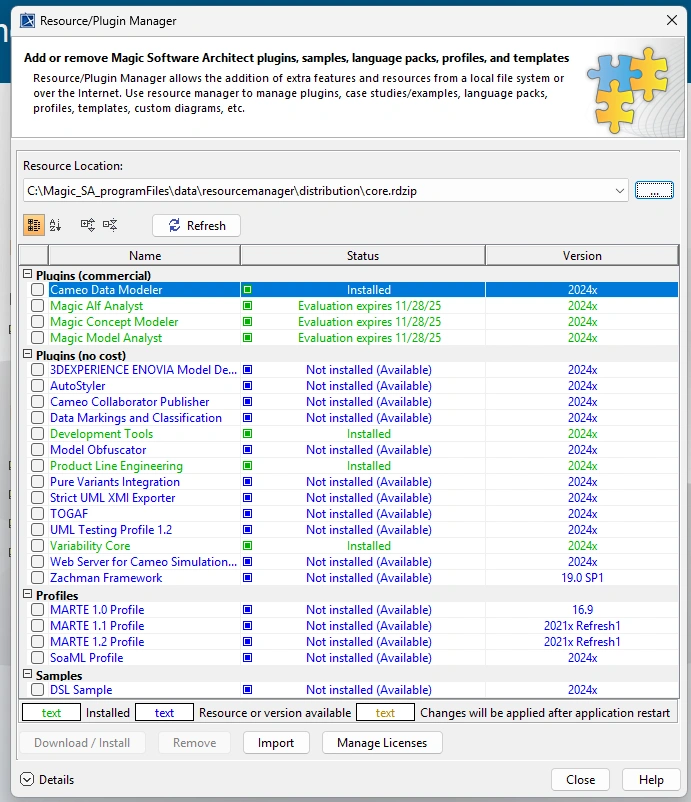
Task: Click the green status icon for Product Line Engineering
Action: click(248, 465)
